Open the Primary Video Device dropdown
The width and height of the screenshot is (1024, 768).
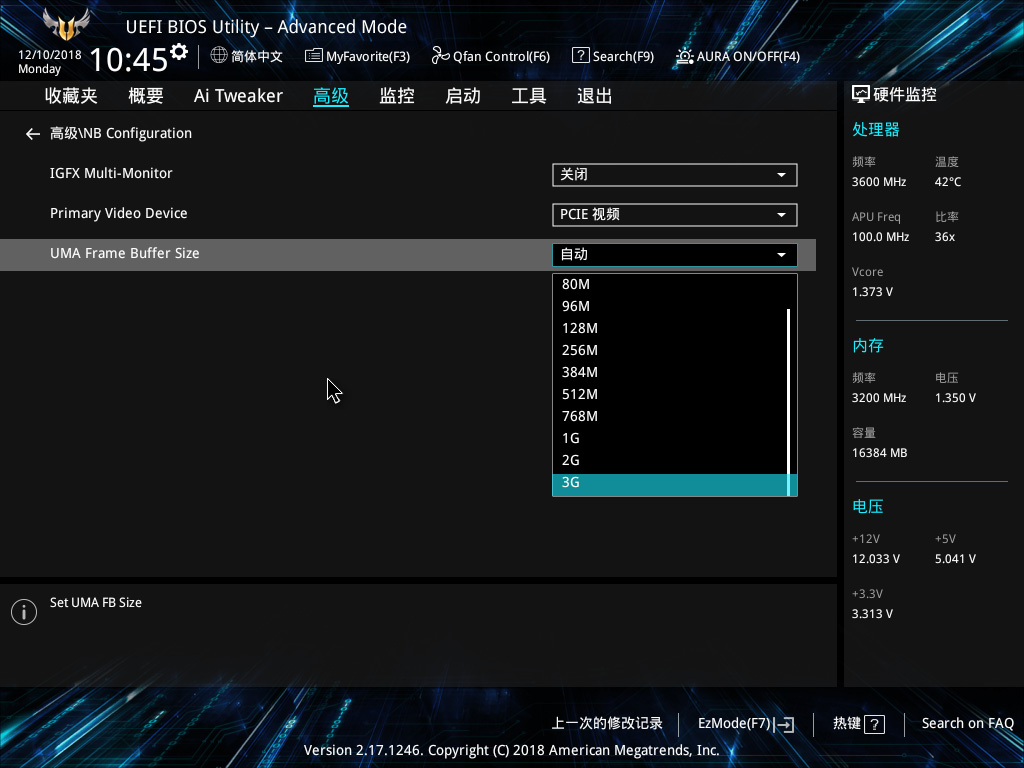click(675, 214)
